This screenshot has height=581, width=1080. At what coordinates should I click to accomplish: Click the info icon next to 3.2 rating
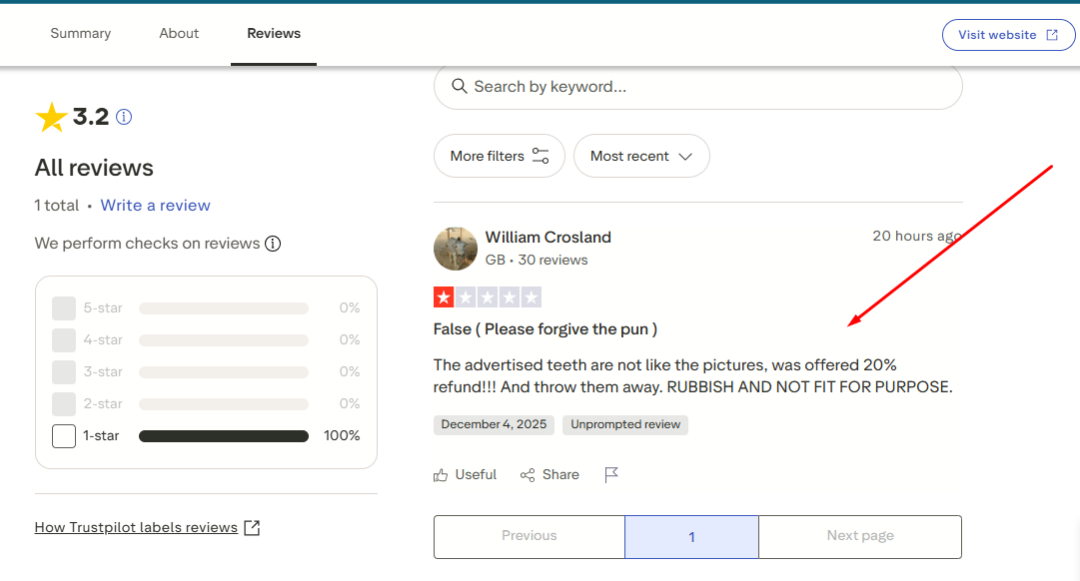tap(124, 117)
